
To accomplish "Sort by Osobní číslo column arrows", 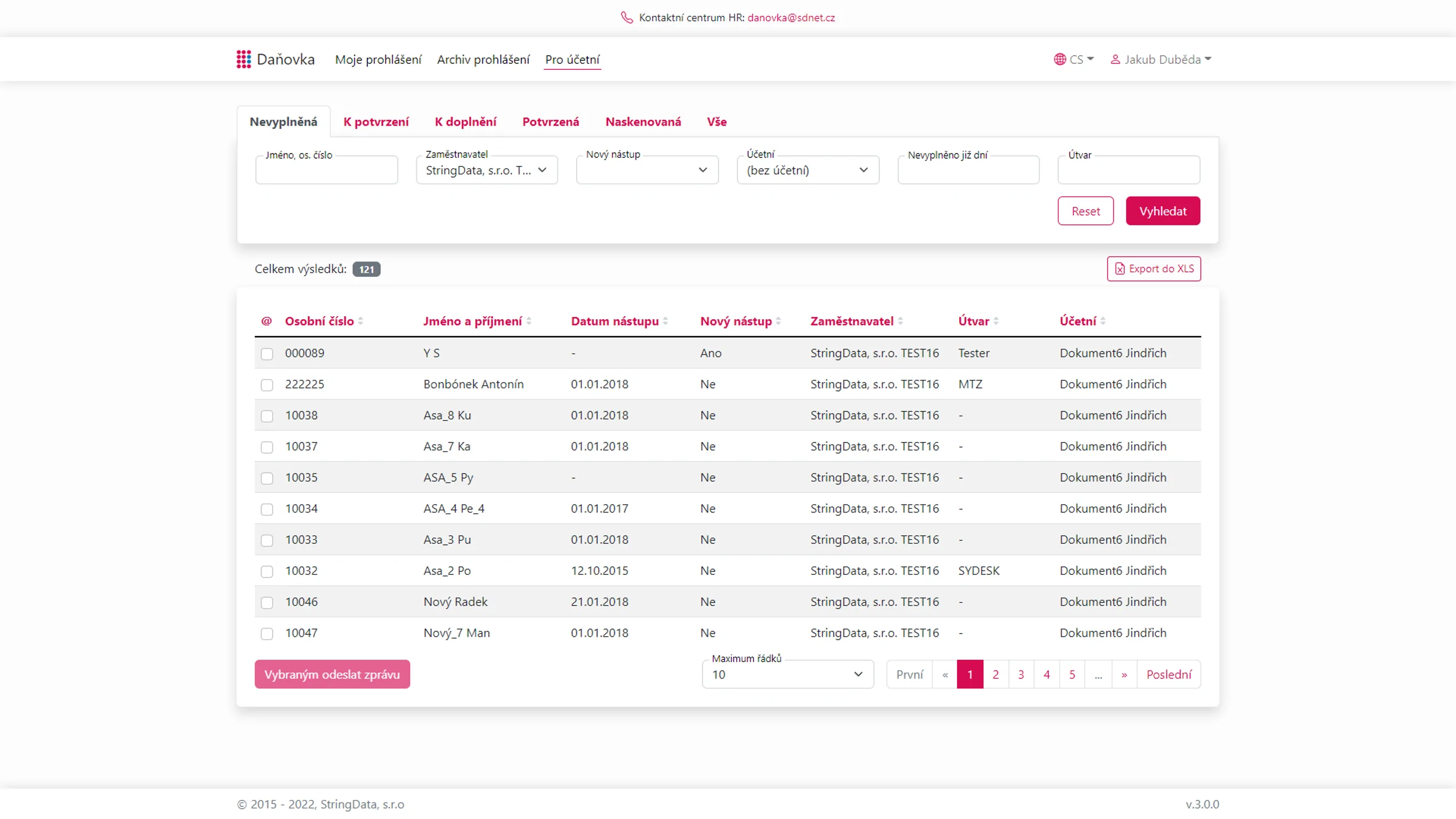I will (360, 321).
